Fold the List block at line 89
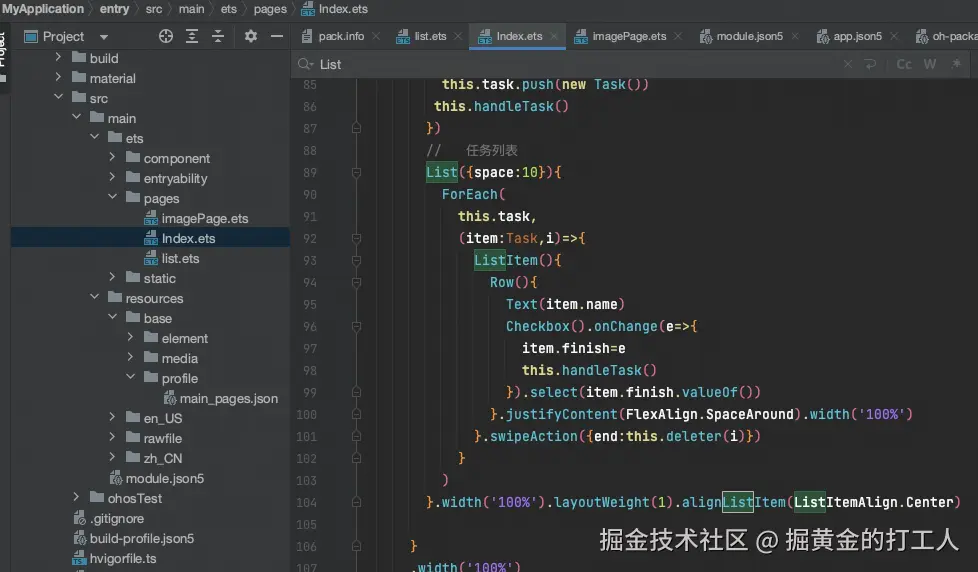Image resolution: width=978 pixels, height=572 pixels. pos(356,172)
